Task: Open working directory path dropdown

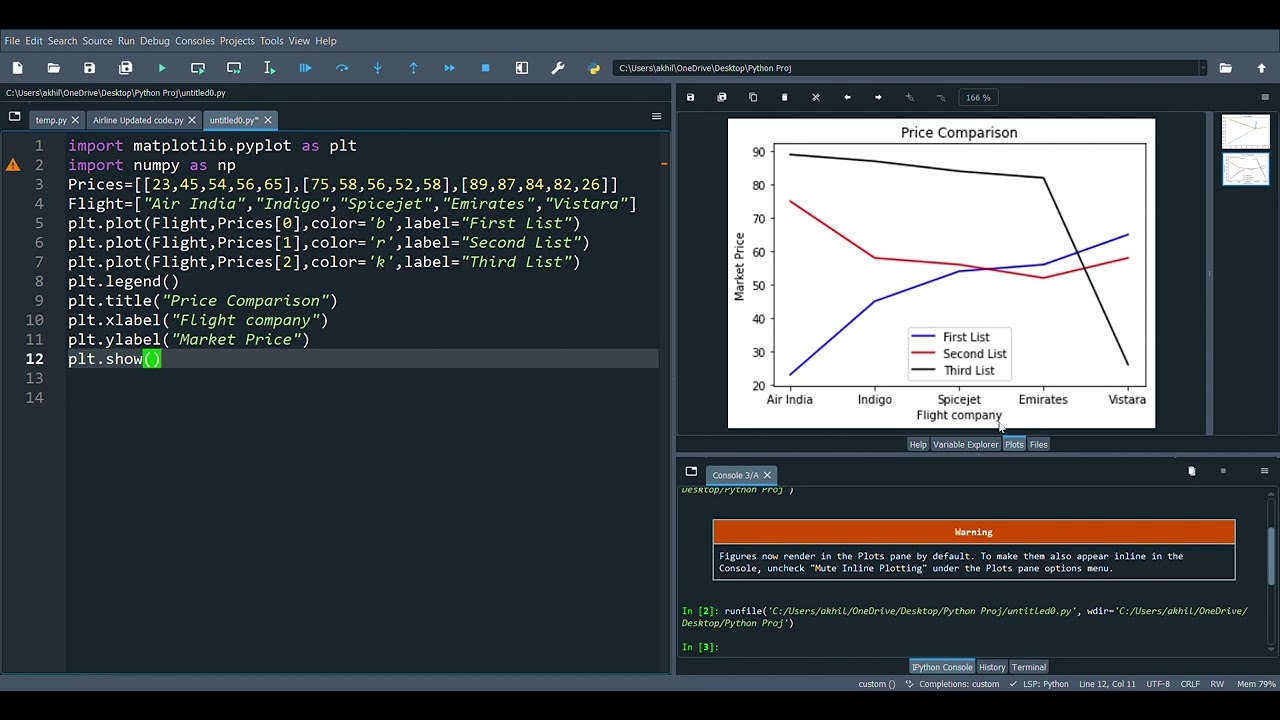Action: pyautogui.click(x=1202, y=68)
